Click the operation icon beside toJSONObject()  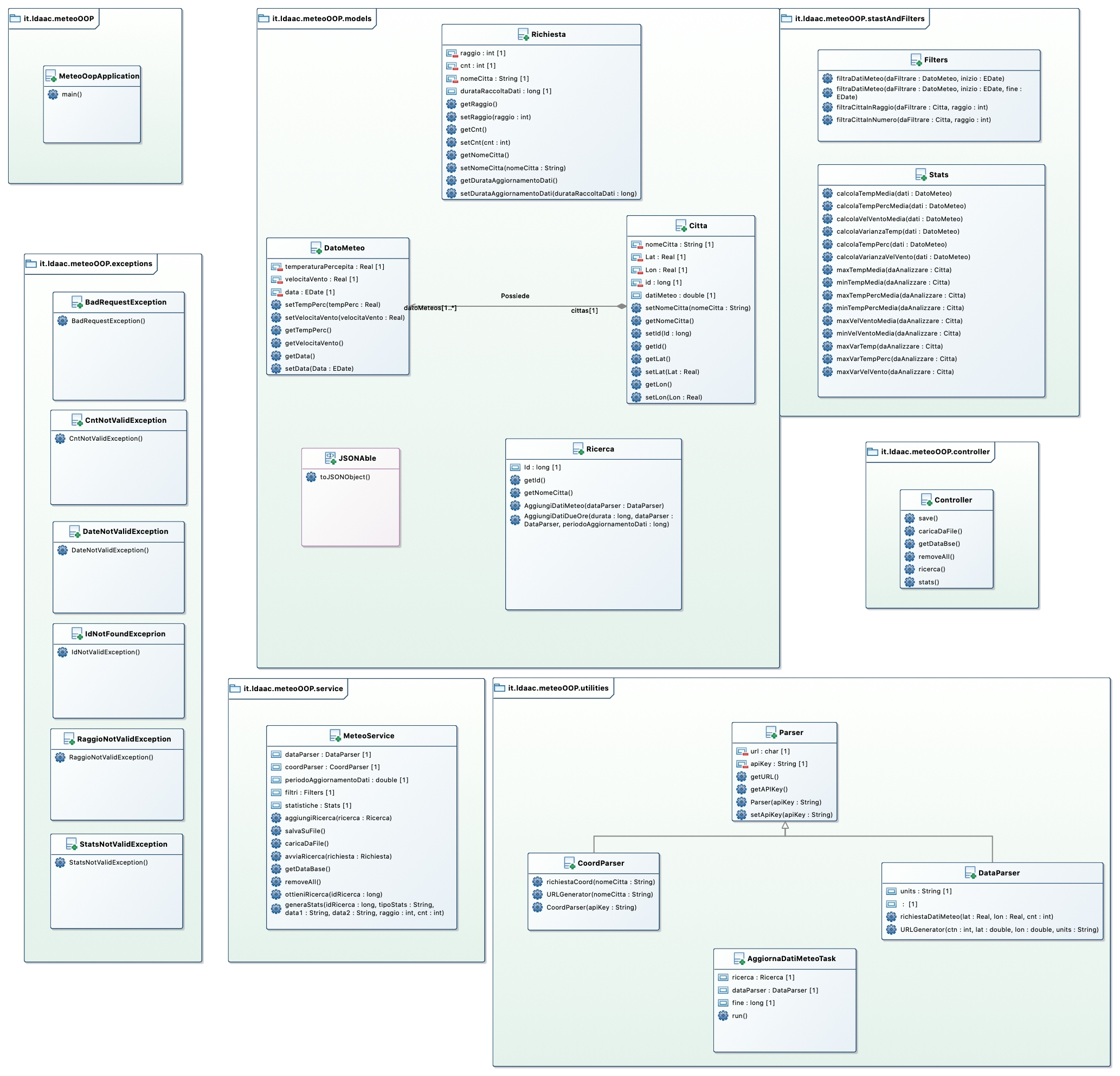pyautogui.click(x=311, y=477)
